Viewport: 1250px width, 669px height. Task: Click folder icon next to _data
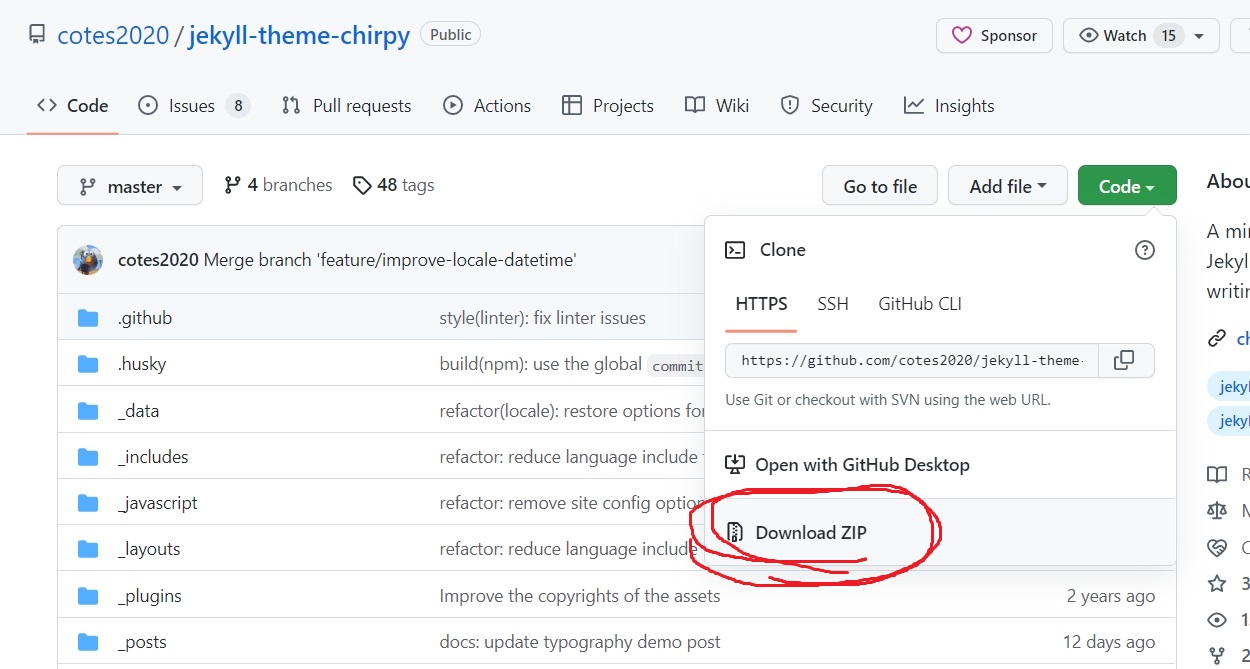(88, 411)
